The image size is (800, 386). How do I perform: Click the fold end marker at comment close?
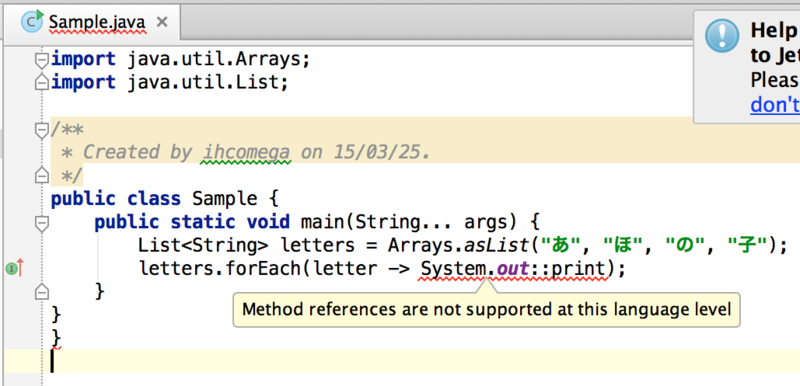pos(41,175)
